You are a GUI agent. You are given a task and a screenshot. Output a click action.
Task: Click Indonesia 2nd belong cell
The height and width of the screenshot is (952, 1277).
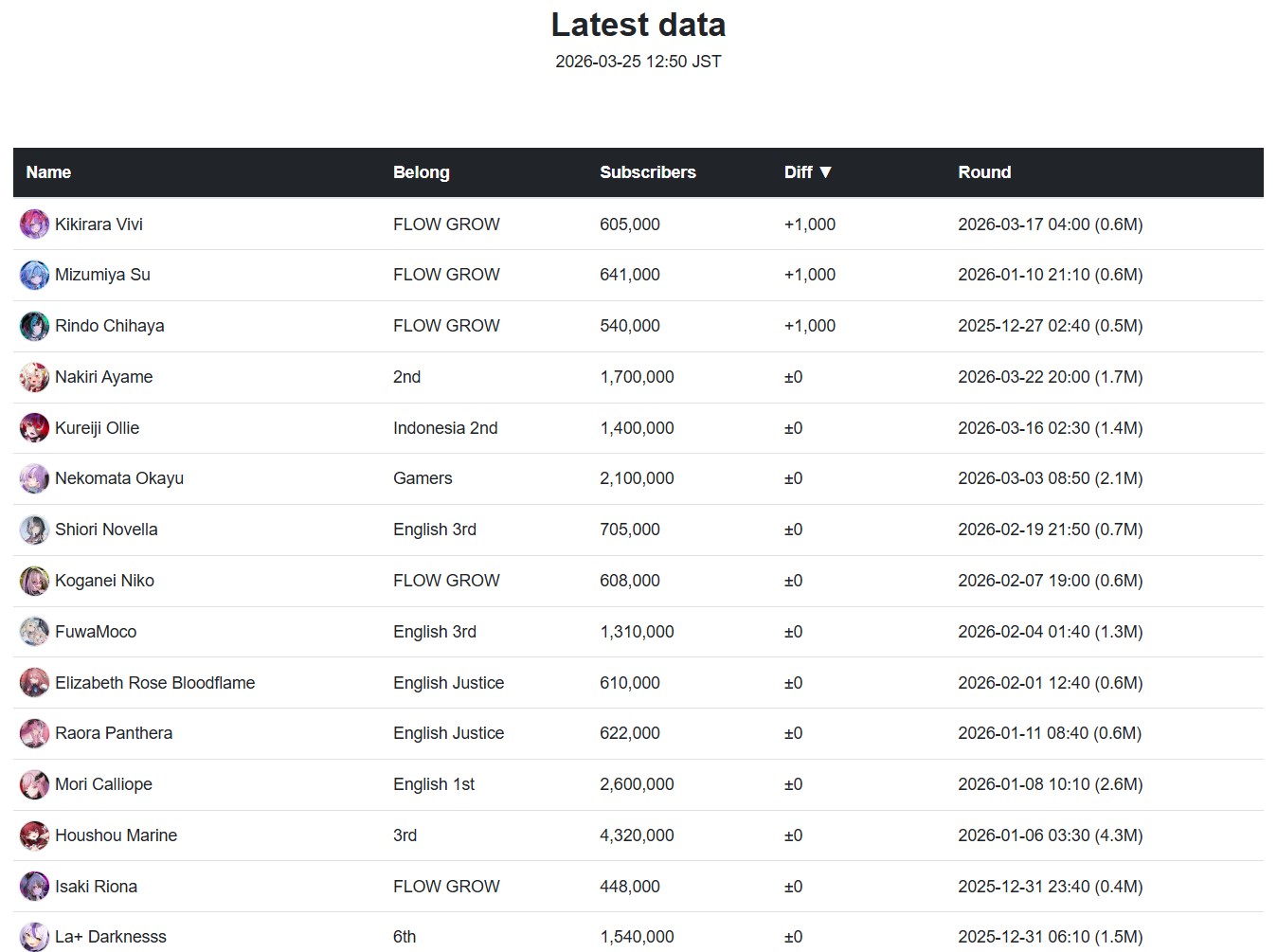445,428
